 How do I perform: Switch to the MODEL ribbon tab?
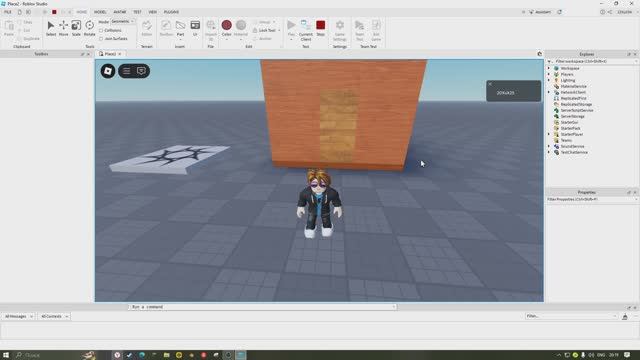point(100,12)
